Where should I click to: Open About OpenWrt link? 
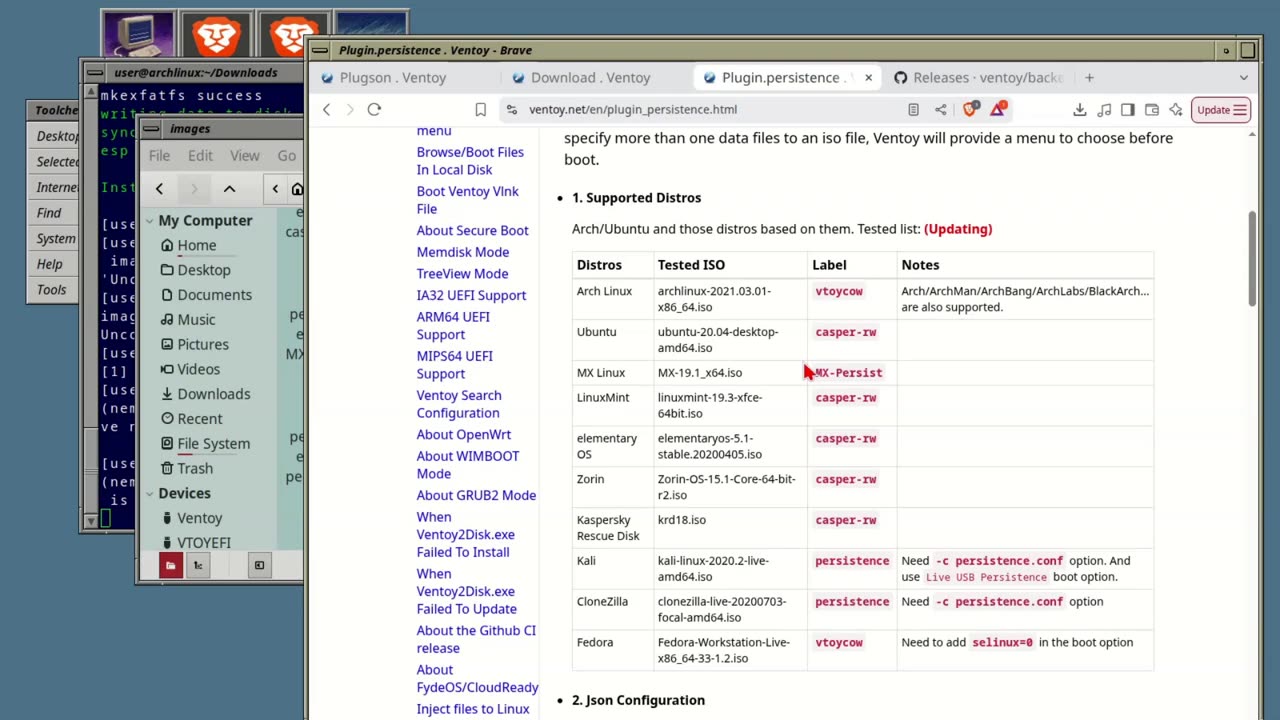pos(463,434)
